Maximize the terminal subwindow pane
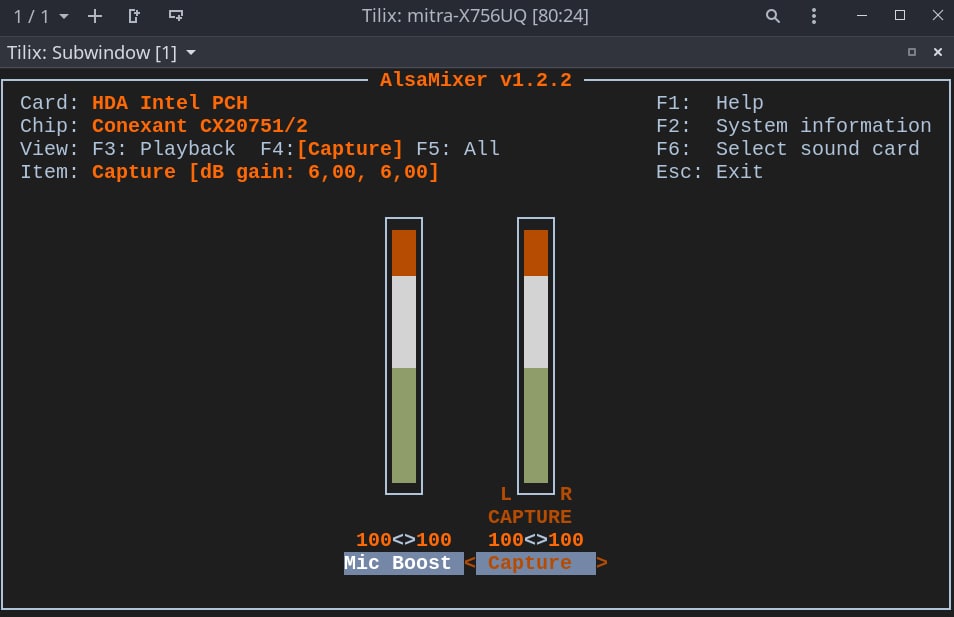Screen dimensions: 954x617 tap(911, 52)
